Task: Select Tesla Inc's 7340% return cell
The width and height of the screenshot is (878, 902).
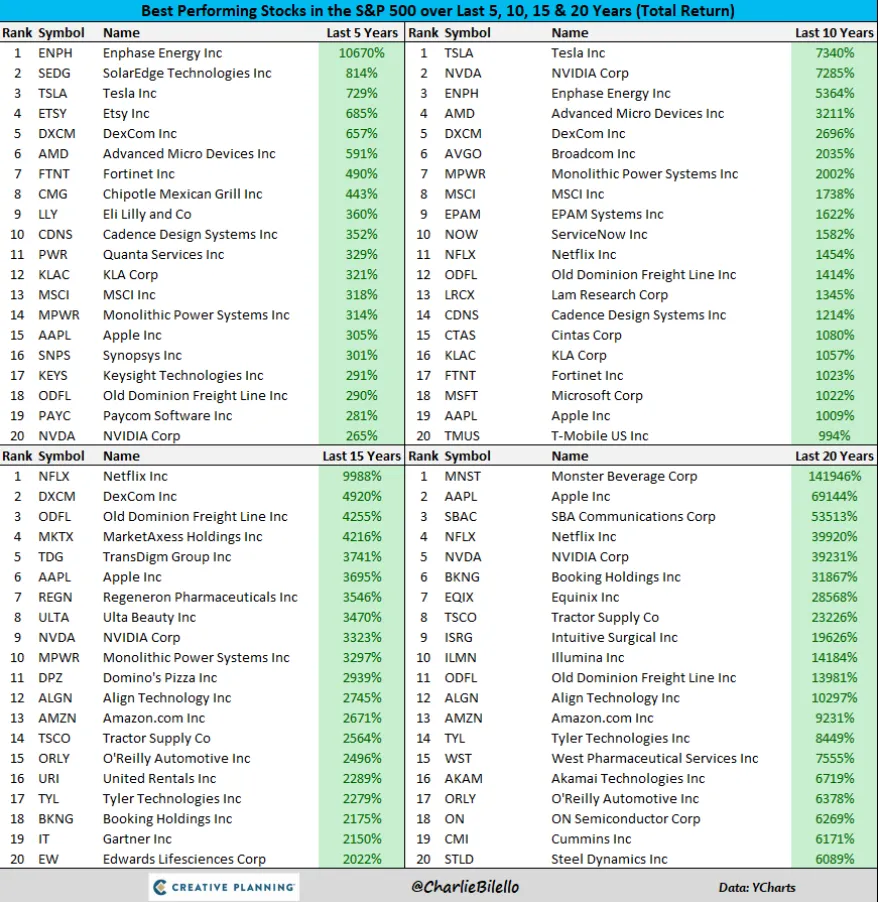Action: (x=834, y=53)
